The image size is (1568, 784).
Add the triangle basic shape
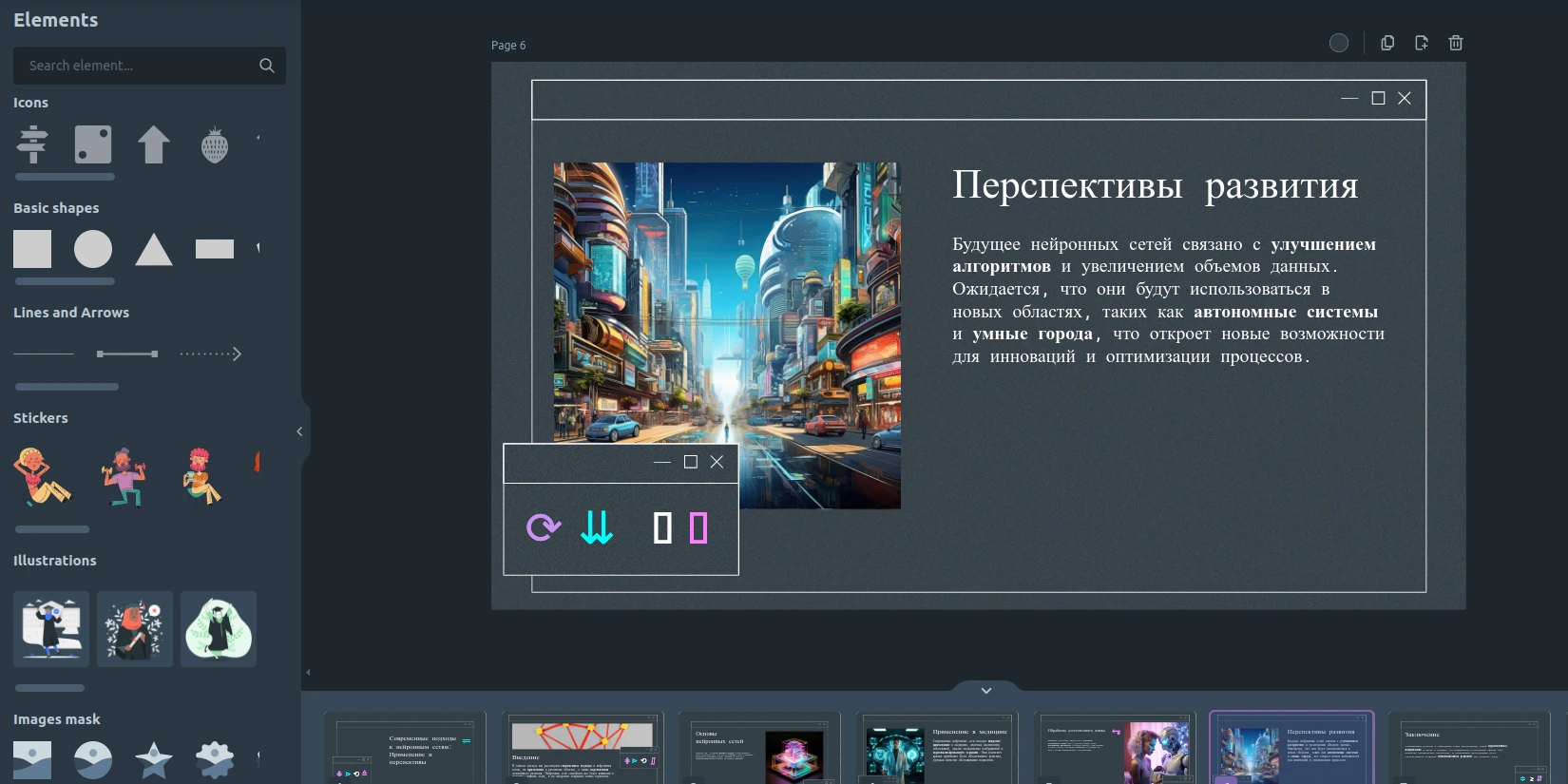point(154,250)
